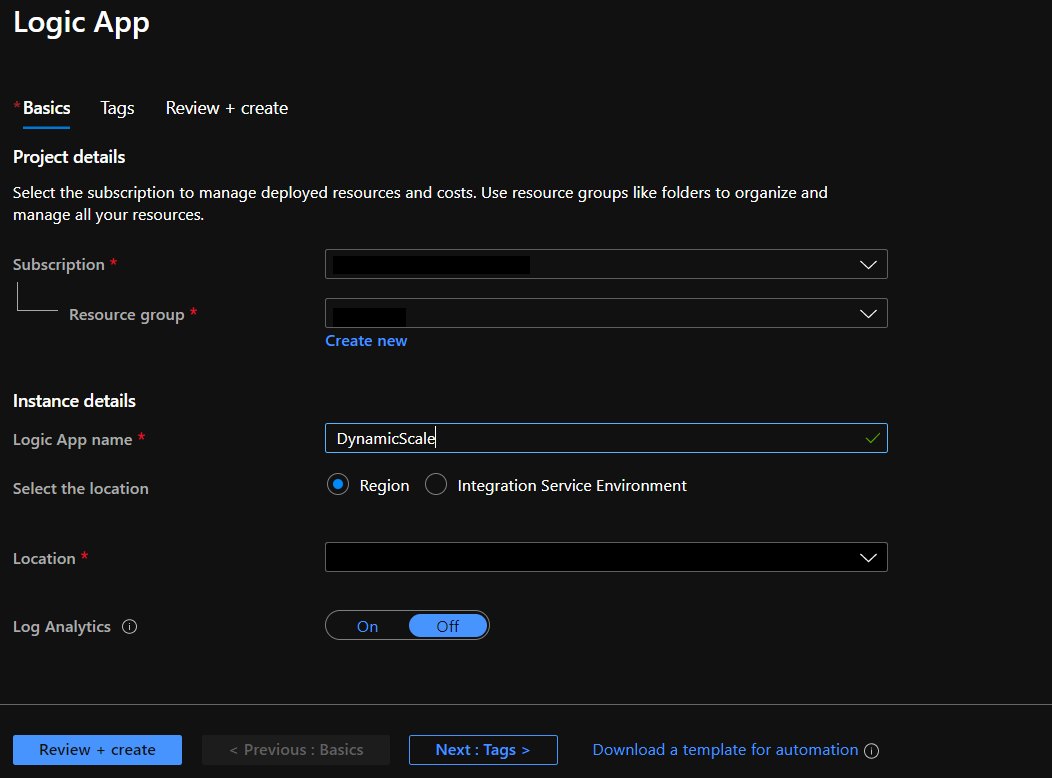Click the blue Review + create button

pyautogui.click(x=97, y=750)
